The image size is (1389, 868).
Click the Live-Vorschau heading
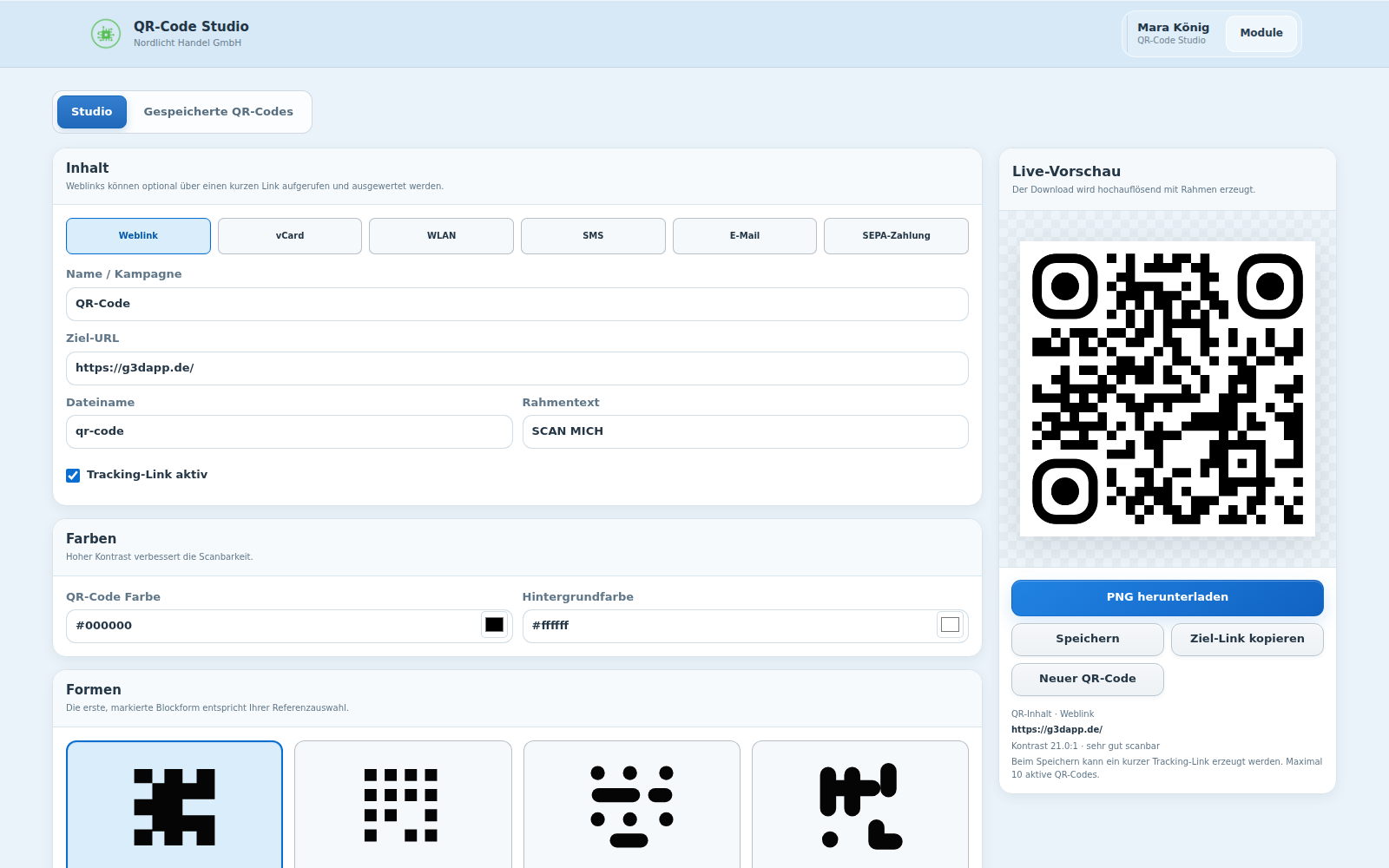point(1066,172)
